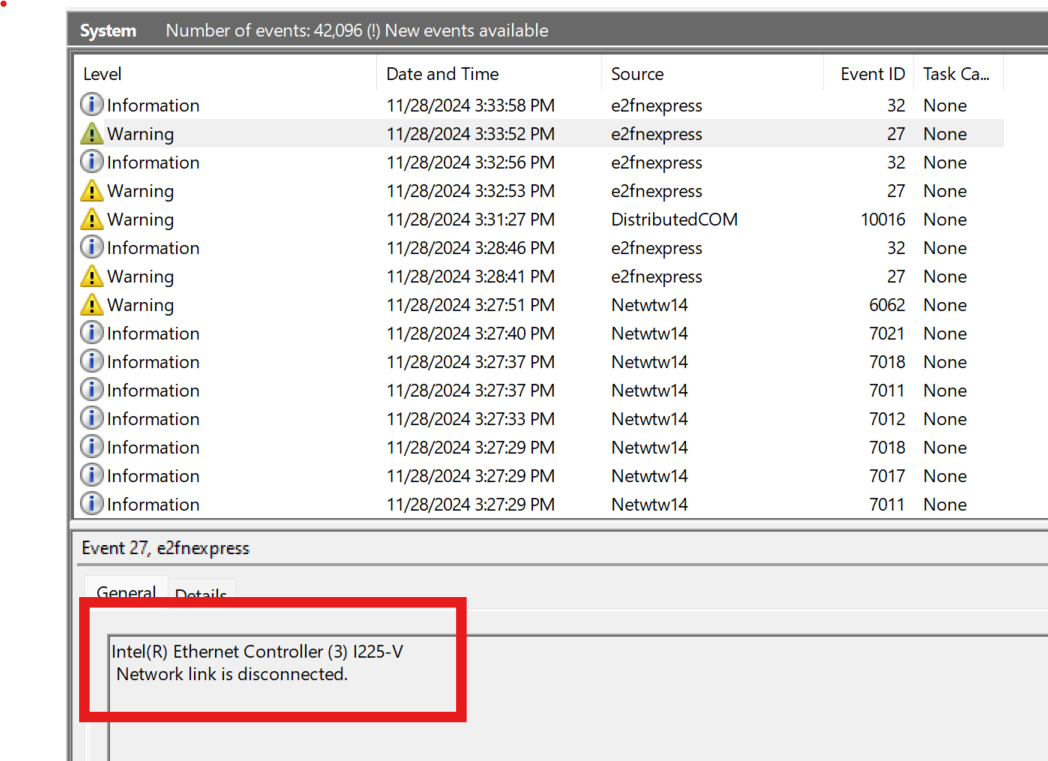Click the Information icon on the 3:32:56 PM e2fnexpress event
1048x761 pixels.
pyautogui.click(x=91, y=162)
